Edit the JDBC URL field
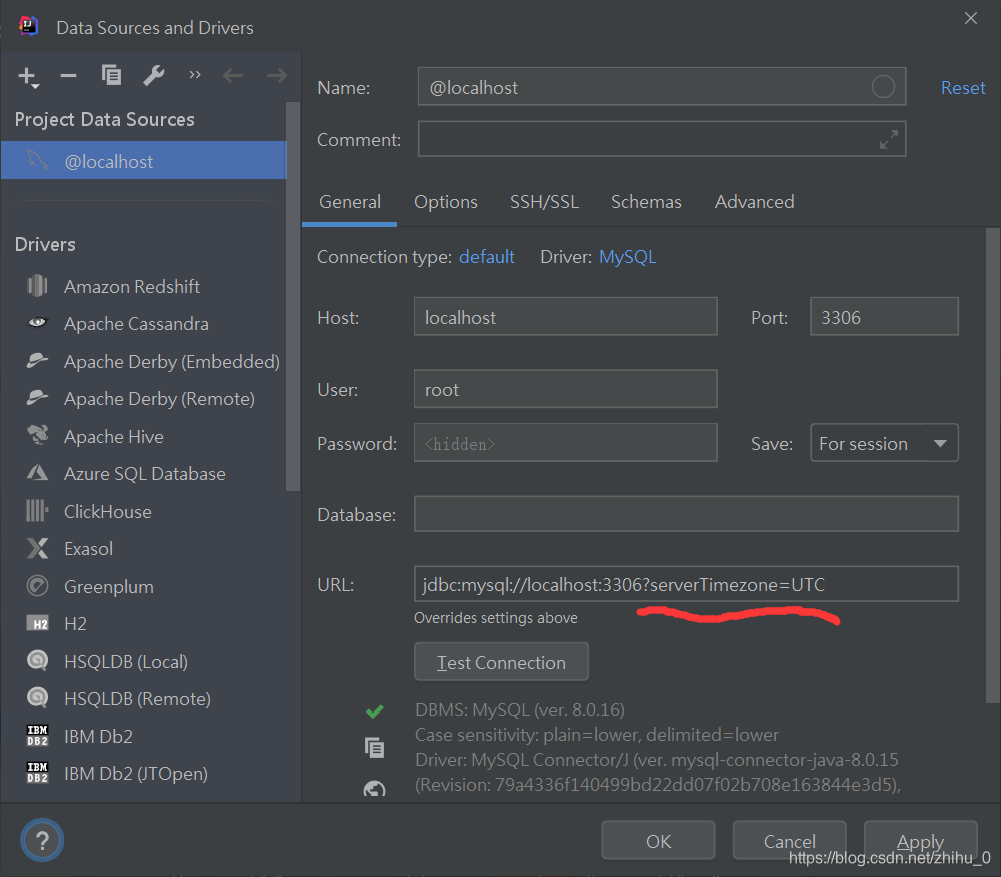Image resolution: width=1001 pixels, height=877 pixels. coord(686,584)
